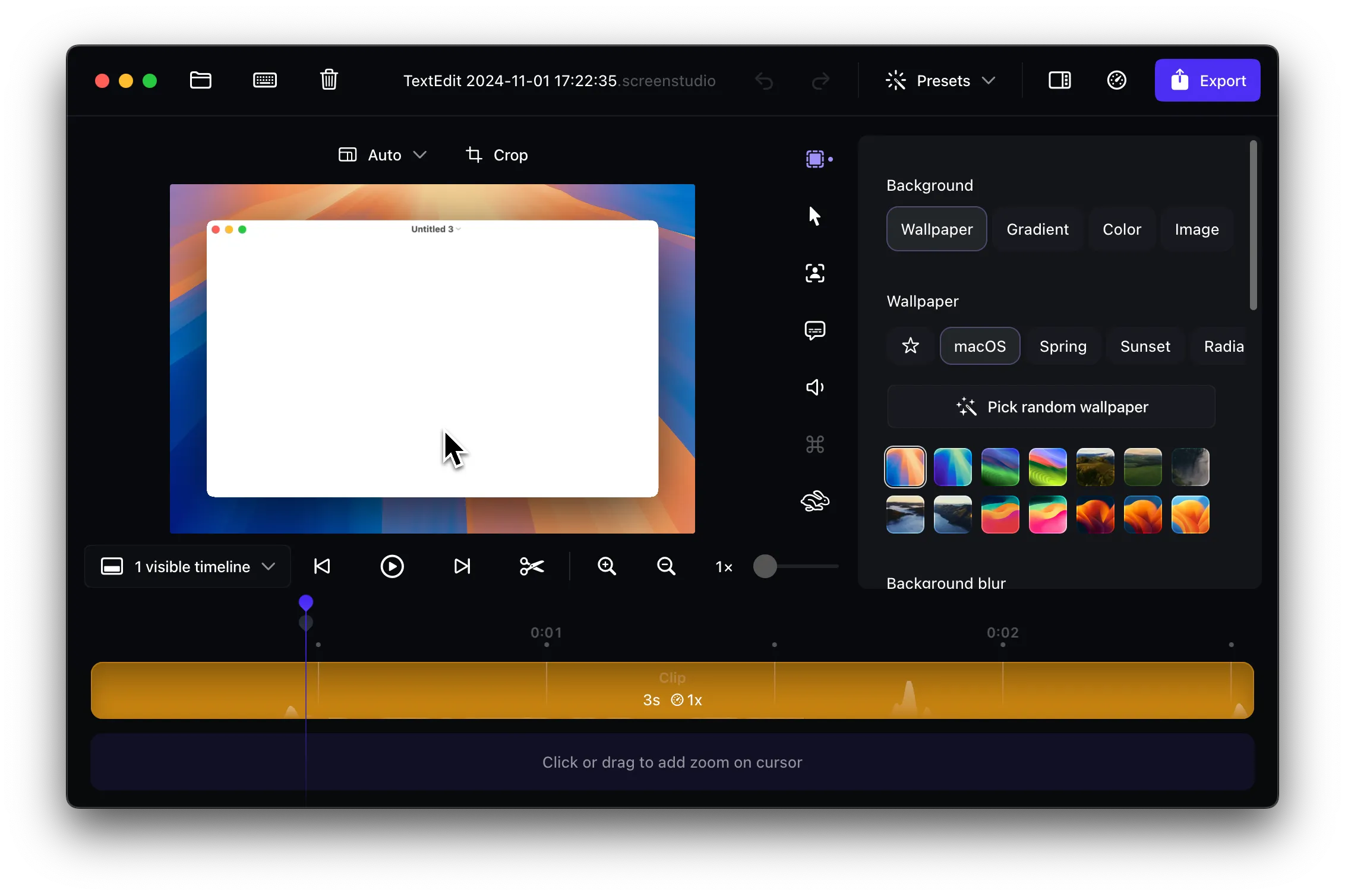Open the captions speech-bubble settings icon

(x=814, y=330)
